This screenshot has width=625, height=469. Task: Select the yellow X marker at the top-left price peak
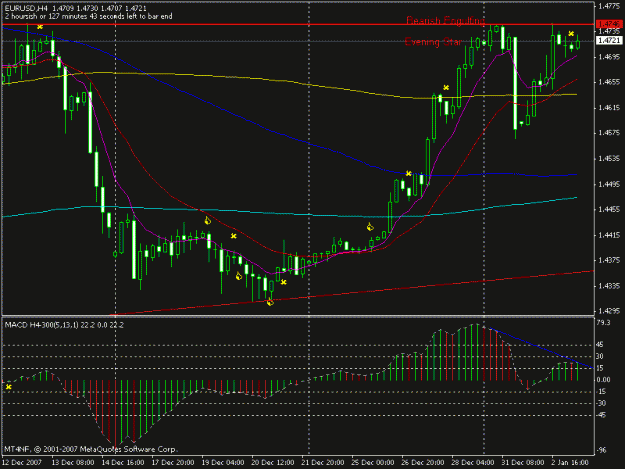pos(40,27)
